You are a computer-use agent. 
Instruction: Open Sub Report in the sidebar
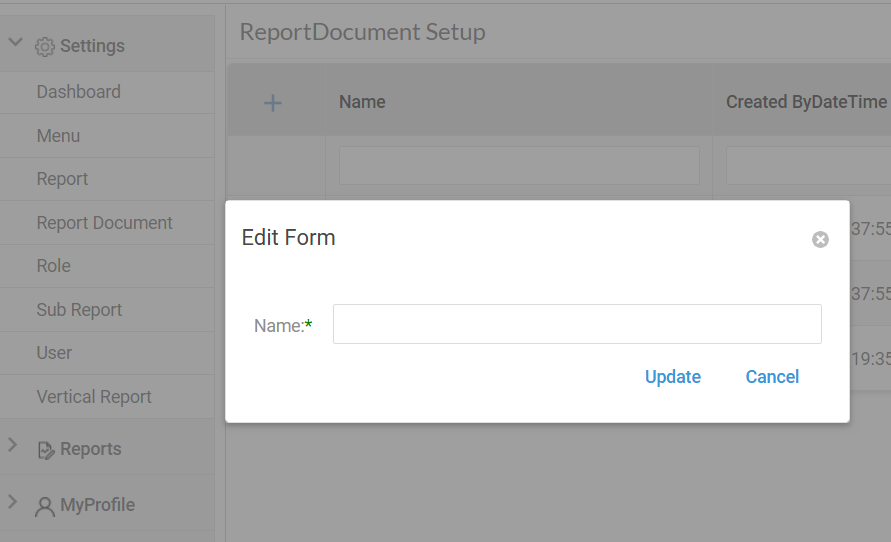tap(79, 310)
